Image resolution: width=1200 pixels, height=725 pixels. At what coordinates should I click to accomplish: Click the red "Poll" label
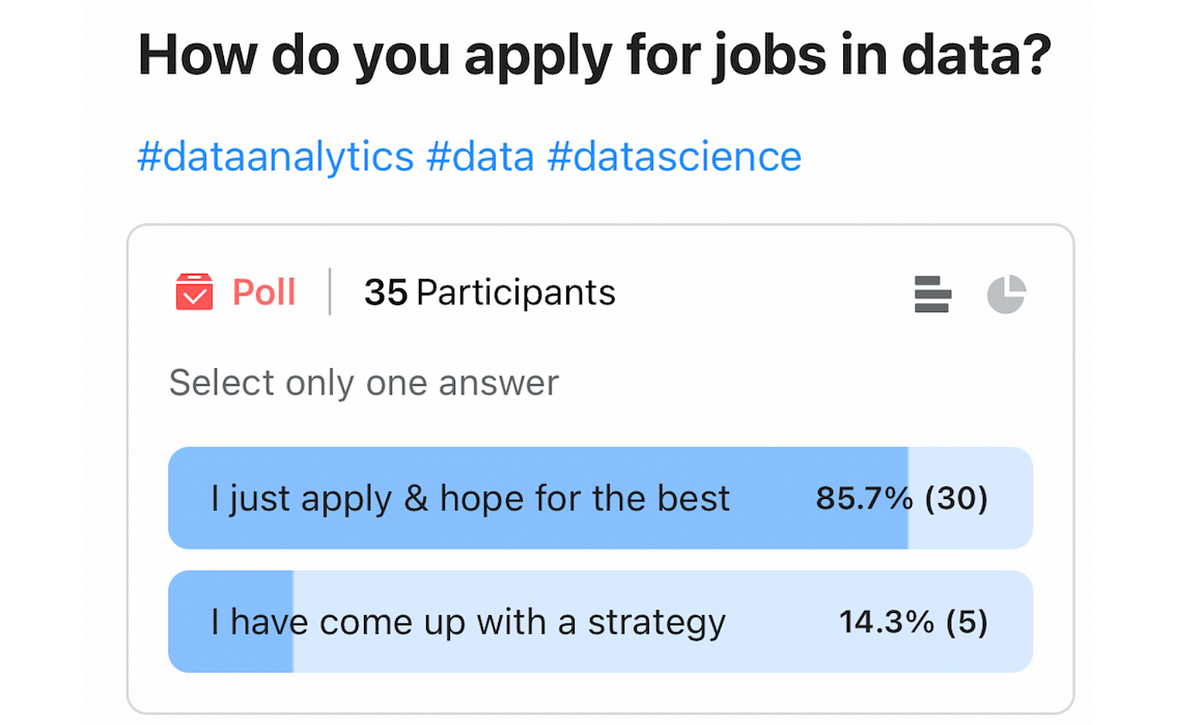[264, 293]
